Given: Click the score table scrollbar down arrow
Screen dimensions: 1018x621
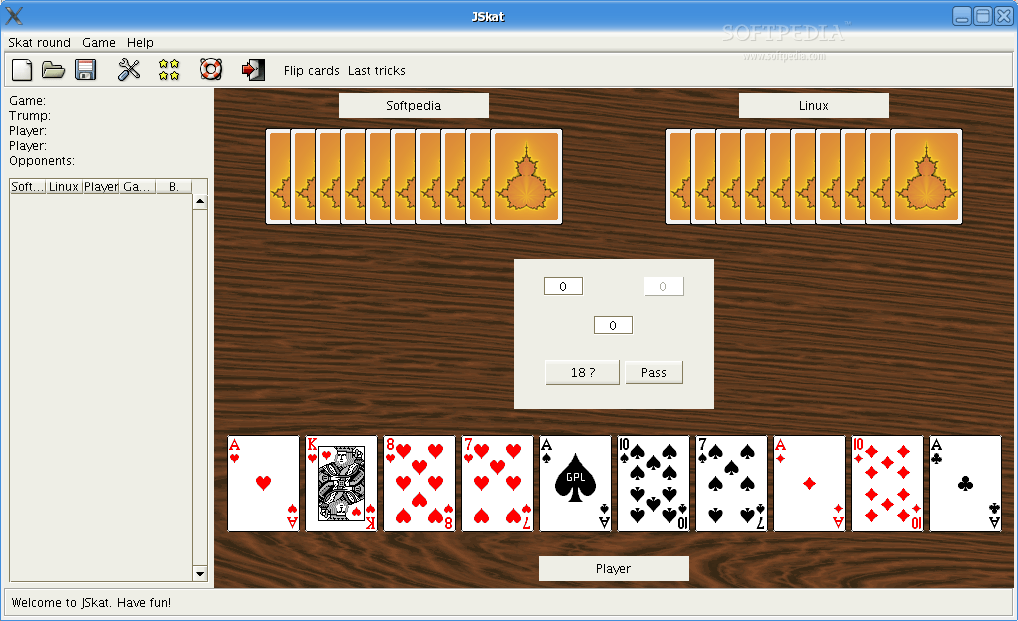Looking at the screenshot, I should tap(200, 574).
